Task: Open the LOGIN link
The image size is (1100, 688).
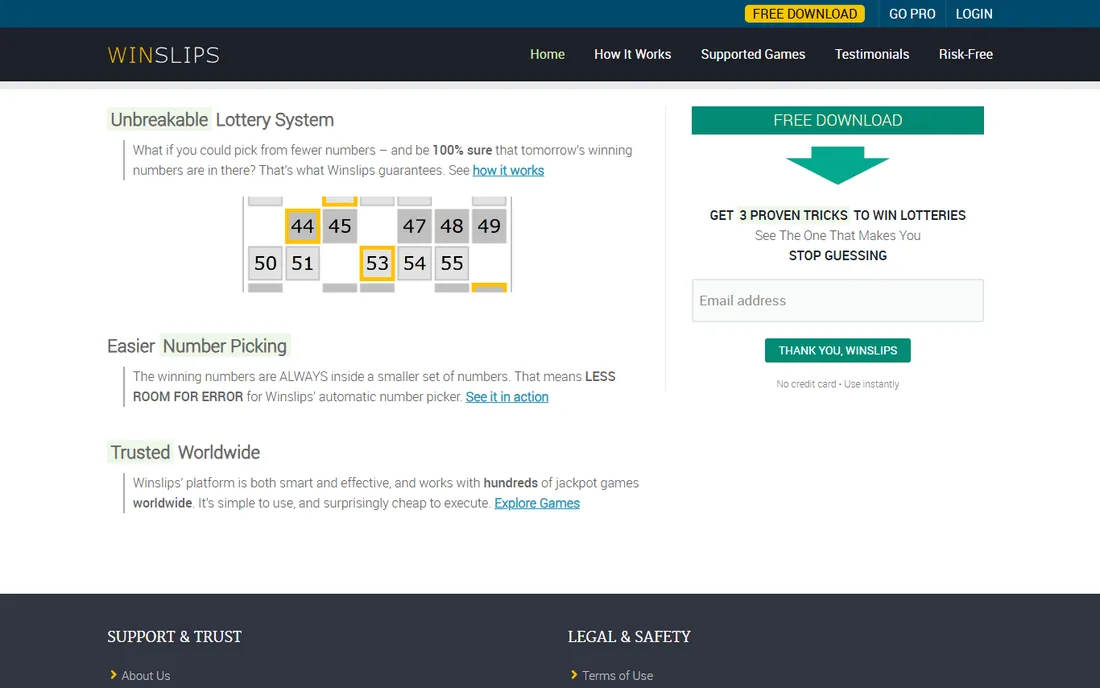Action: (x=974, y=14)
